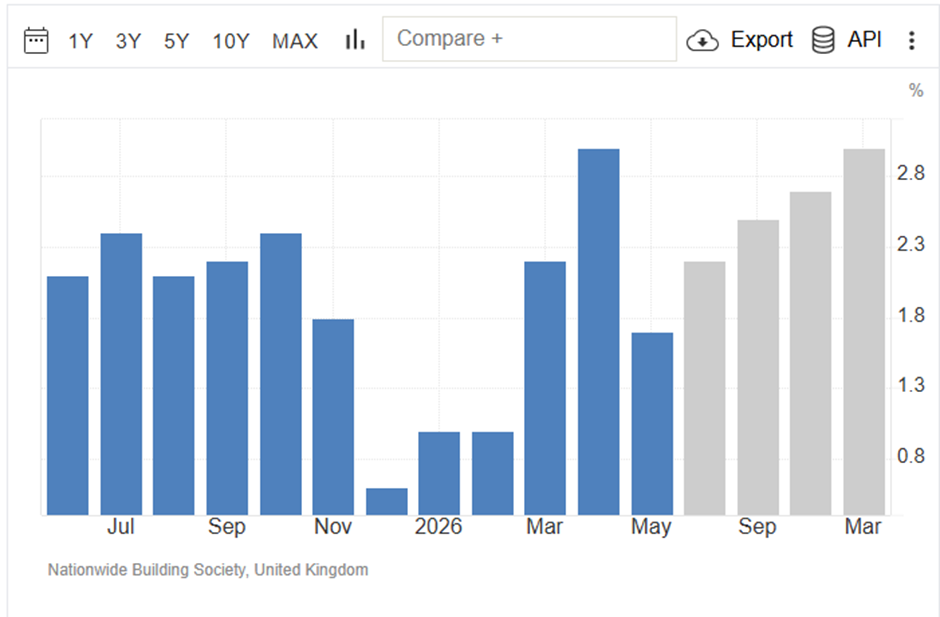Select the 1Y time range
Image resolution: width=940 pixels, height=617 pixels.
(x=80, y=41)
